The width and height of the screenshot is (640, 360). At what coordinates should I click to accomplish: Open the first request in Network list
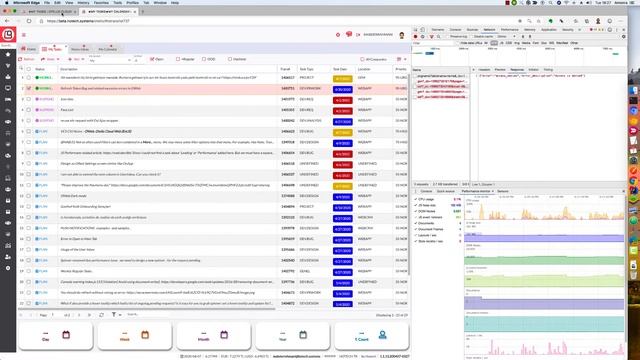click(440, 76)
